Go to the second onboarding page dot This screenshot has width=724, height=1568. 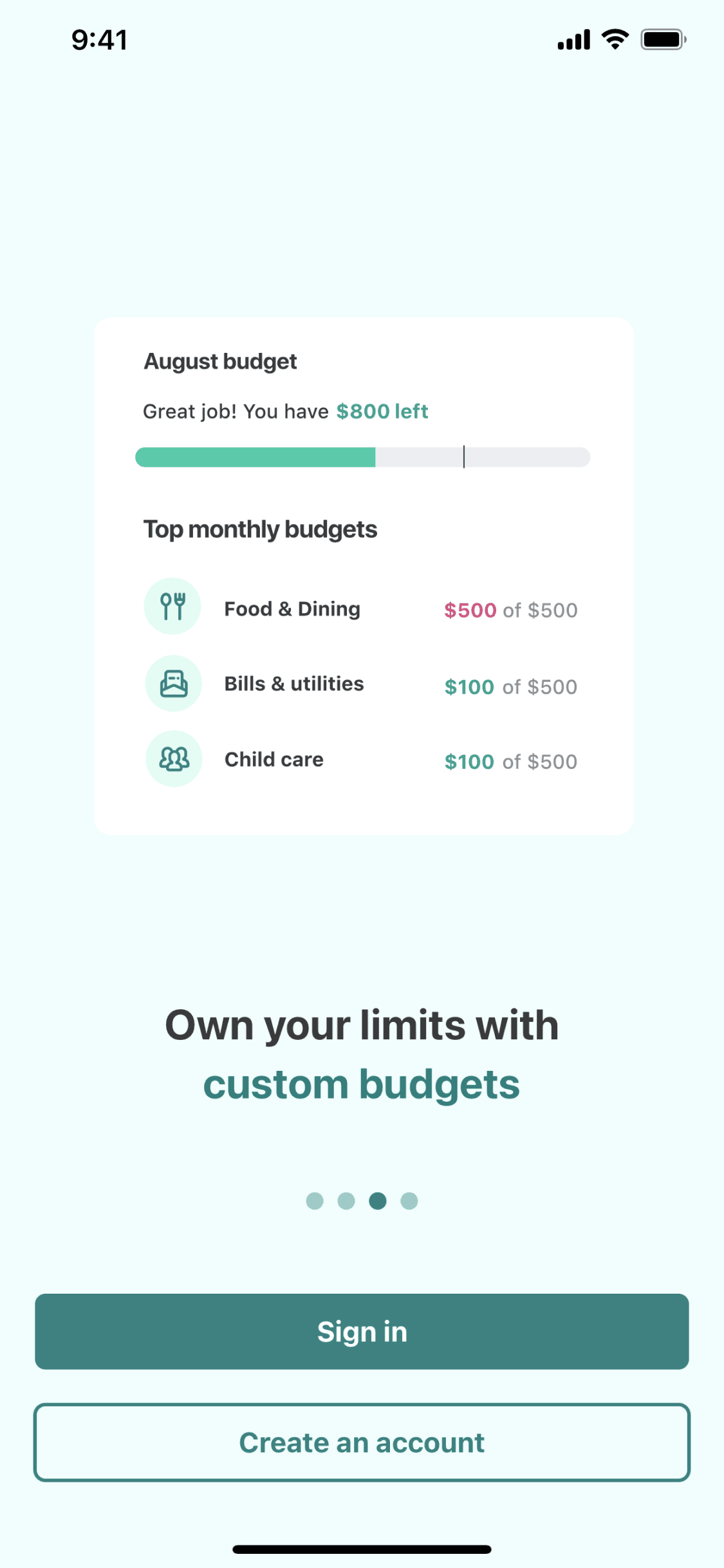tap(346, 1201)
